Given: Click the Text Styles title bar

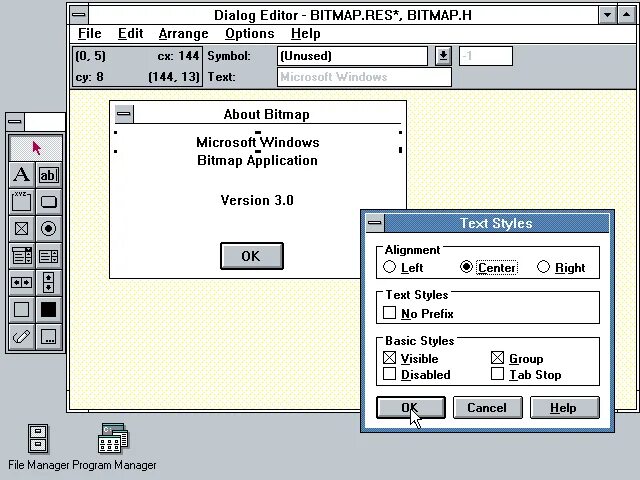Looking at the screenshot, I should tap(496, 223).
